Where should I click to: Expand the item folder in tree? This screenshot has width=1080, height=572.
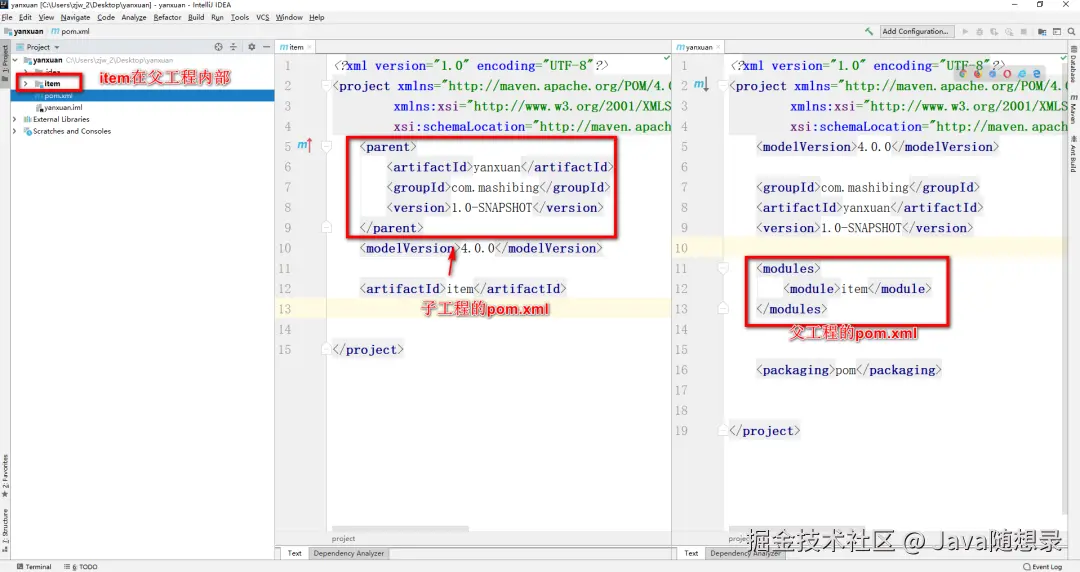click(25, 83)
